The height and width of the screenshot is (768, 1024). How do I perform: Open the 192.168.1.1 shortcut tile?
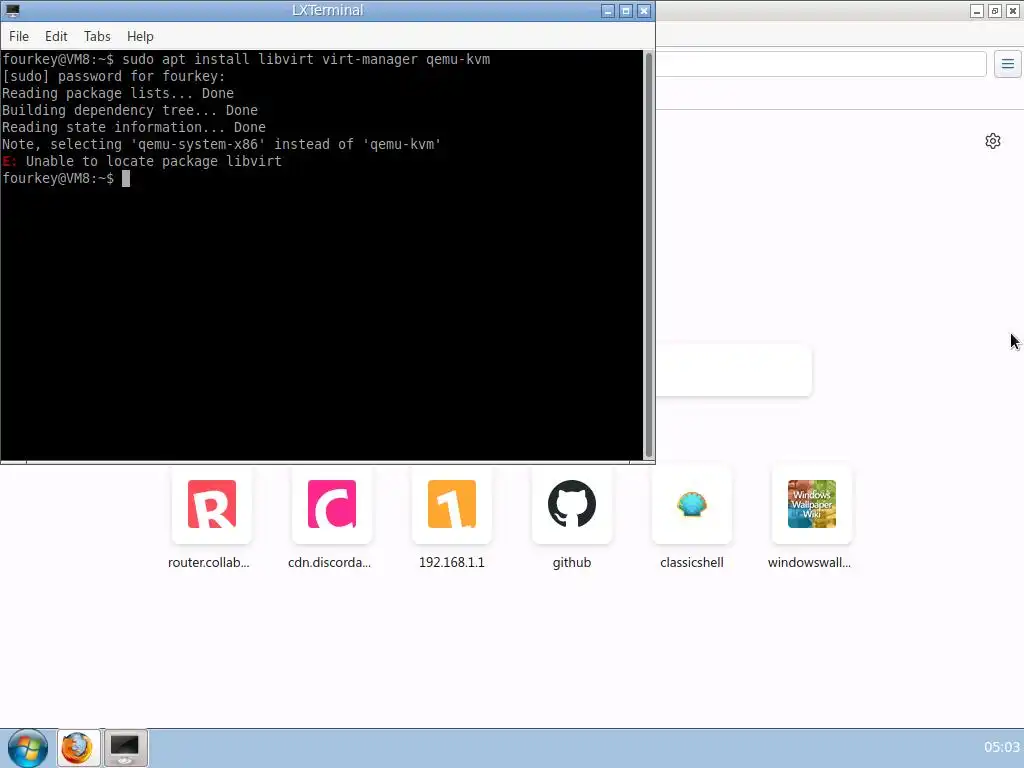click(x=452, y=504)
